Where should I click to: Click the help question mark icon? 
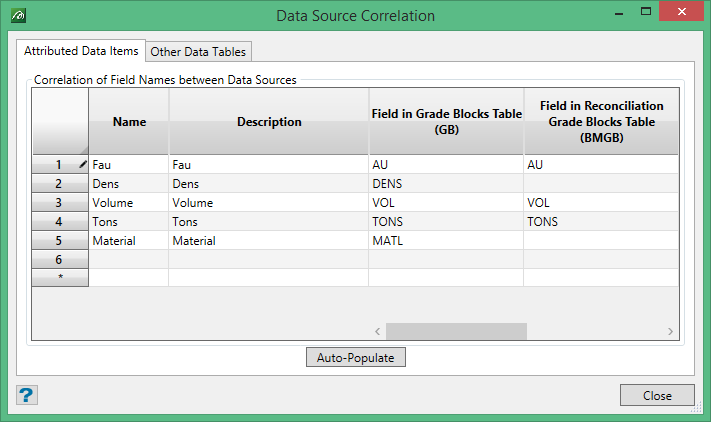pos(26,395)
